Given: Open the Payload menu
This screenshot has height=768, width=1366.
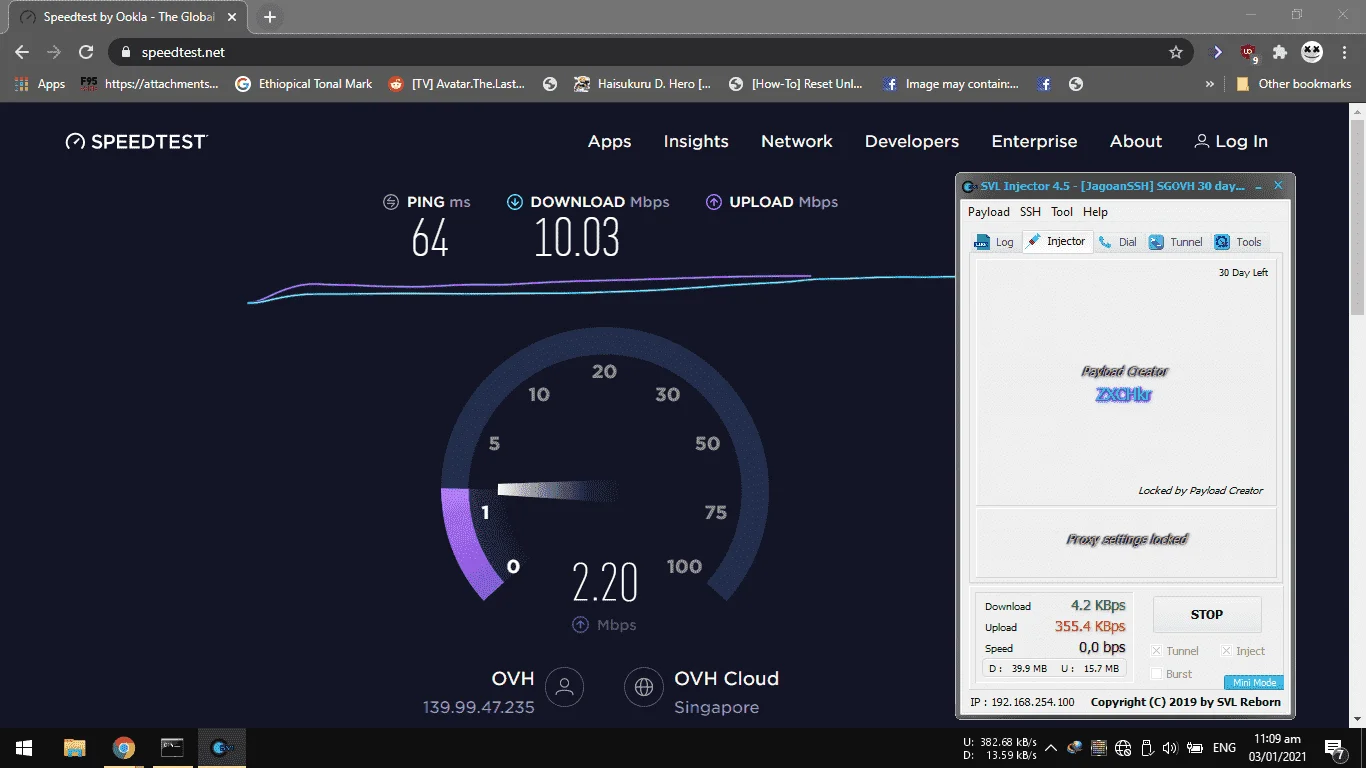Looking at the screenshot, I should 989,212.
